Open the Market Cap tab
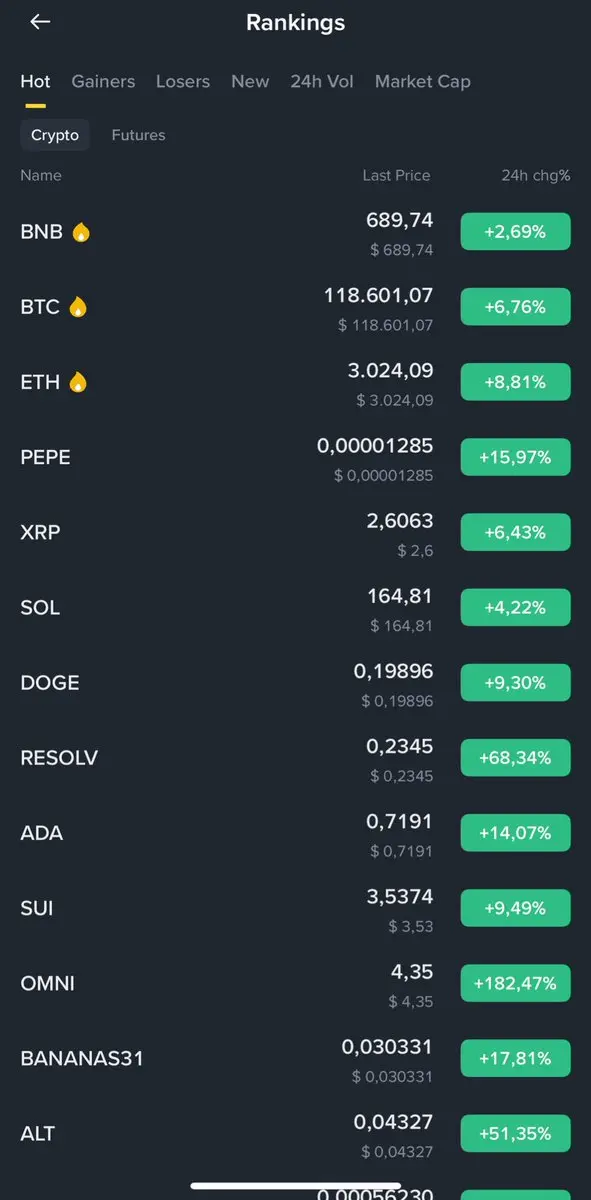Viewport: 591px width, 1200px height. pyautogui.click(x=423, y=82)
